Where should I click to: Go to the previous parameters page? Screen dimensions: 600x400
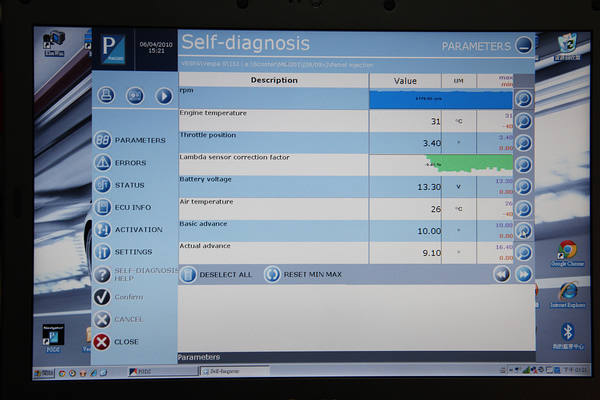tap(502, 274)
